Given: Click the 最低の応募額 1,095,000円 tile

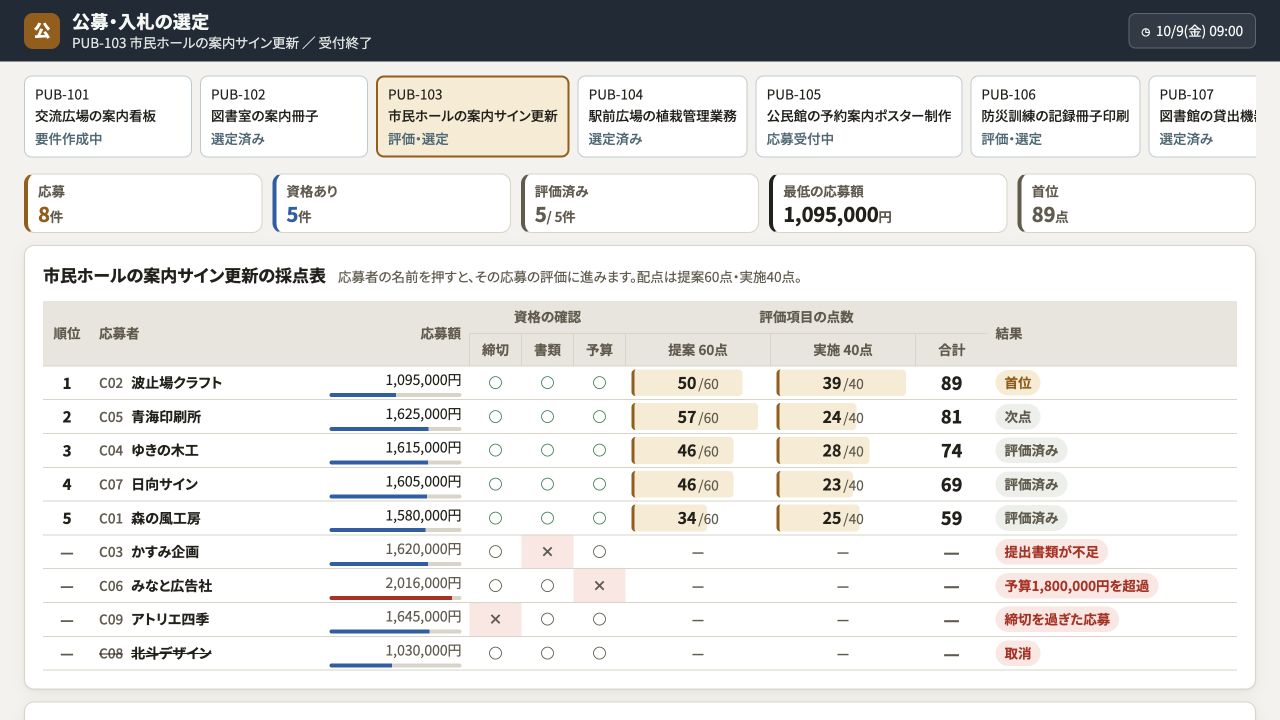Looking at the screenshot, I should [888, 203].
